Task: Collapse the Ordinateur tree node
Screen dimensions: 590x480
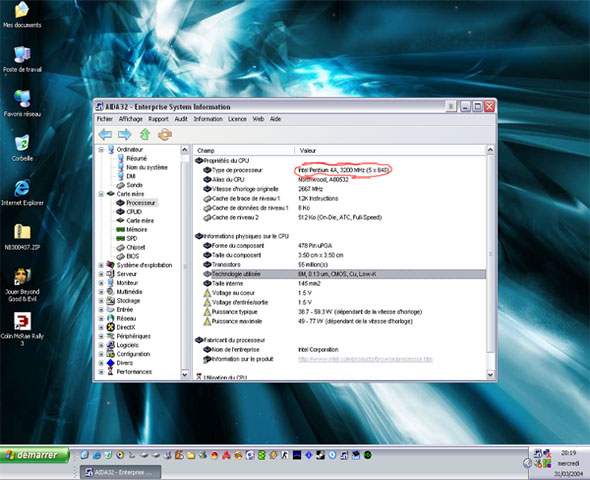Action: coord(101,150)
